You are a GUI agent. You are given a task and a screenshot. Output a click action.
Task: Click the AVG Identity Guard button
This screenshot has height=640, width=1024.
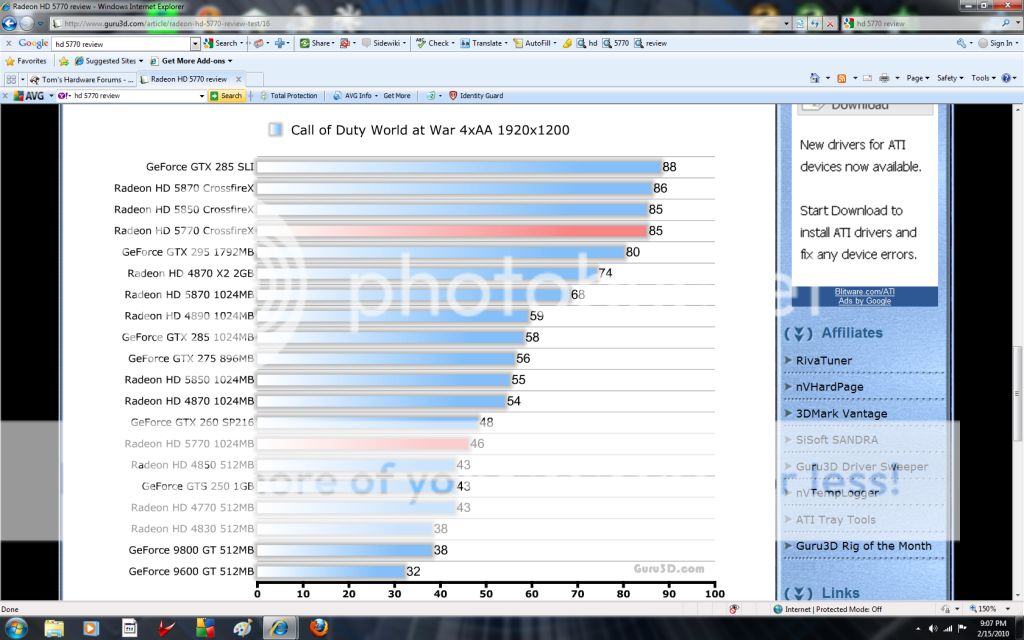pos(476,95)
